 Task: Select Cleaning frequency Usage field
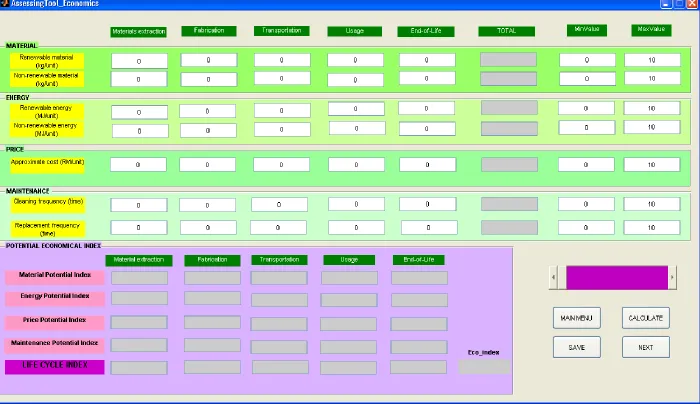[x=356, y=204]
